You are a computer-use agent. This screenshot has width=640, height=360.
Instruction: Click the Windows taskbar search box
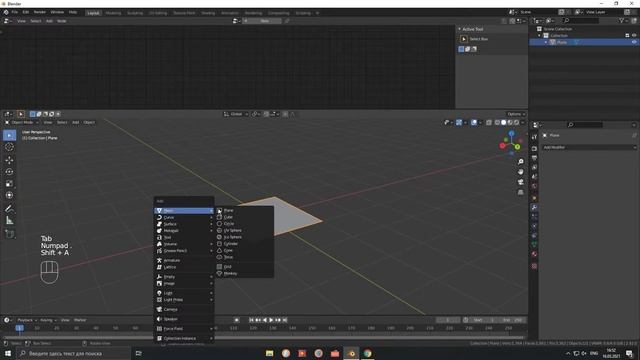(x=73, y=353)
